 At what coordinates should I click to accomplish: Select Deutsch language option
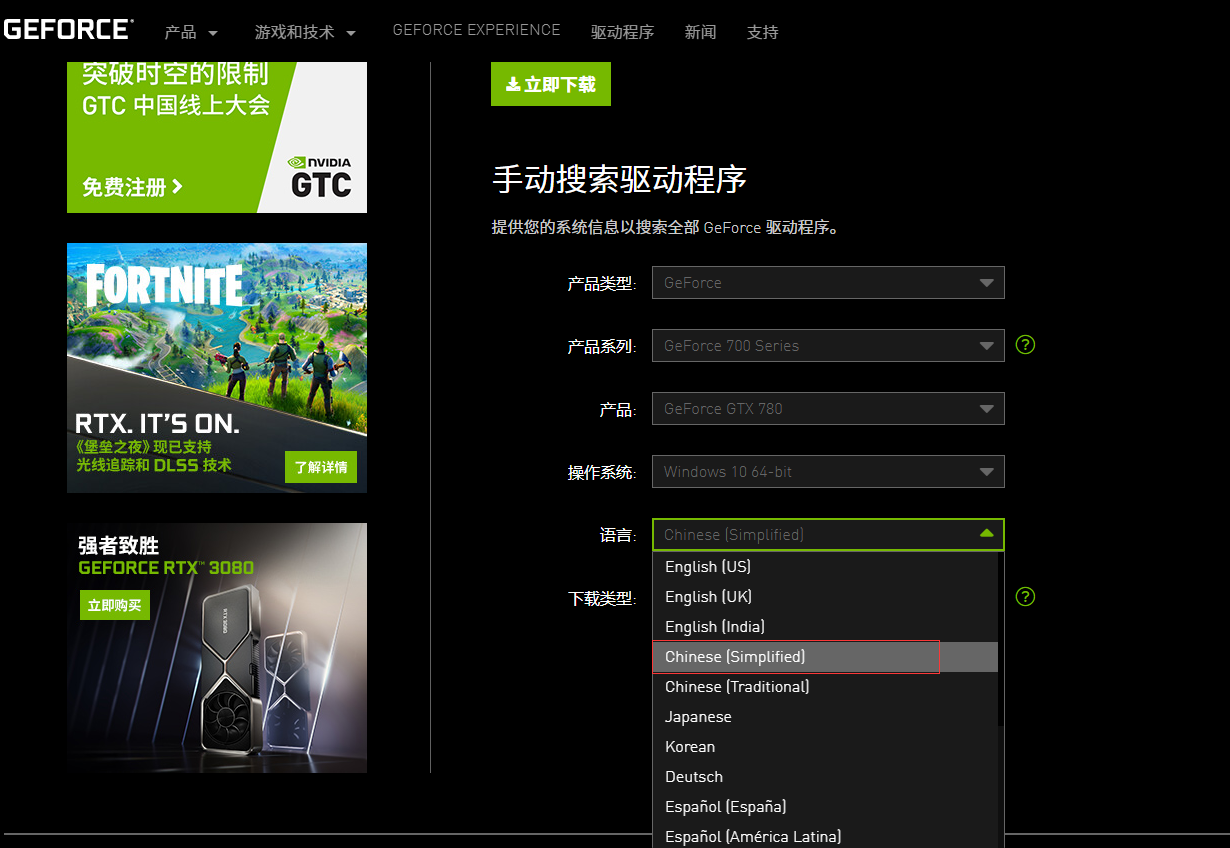[x=825, y=777]
